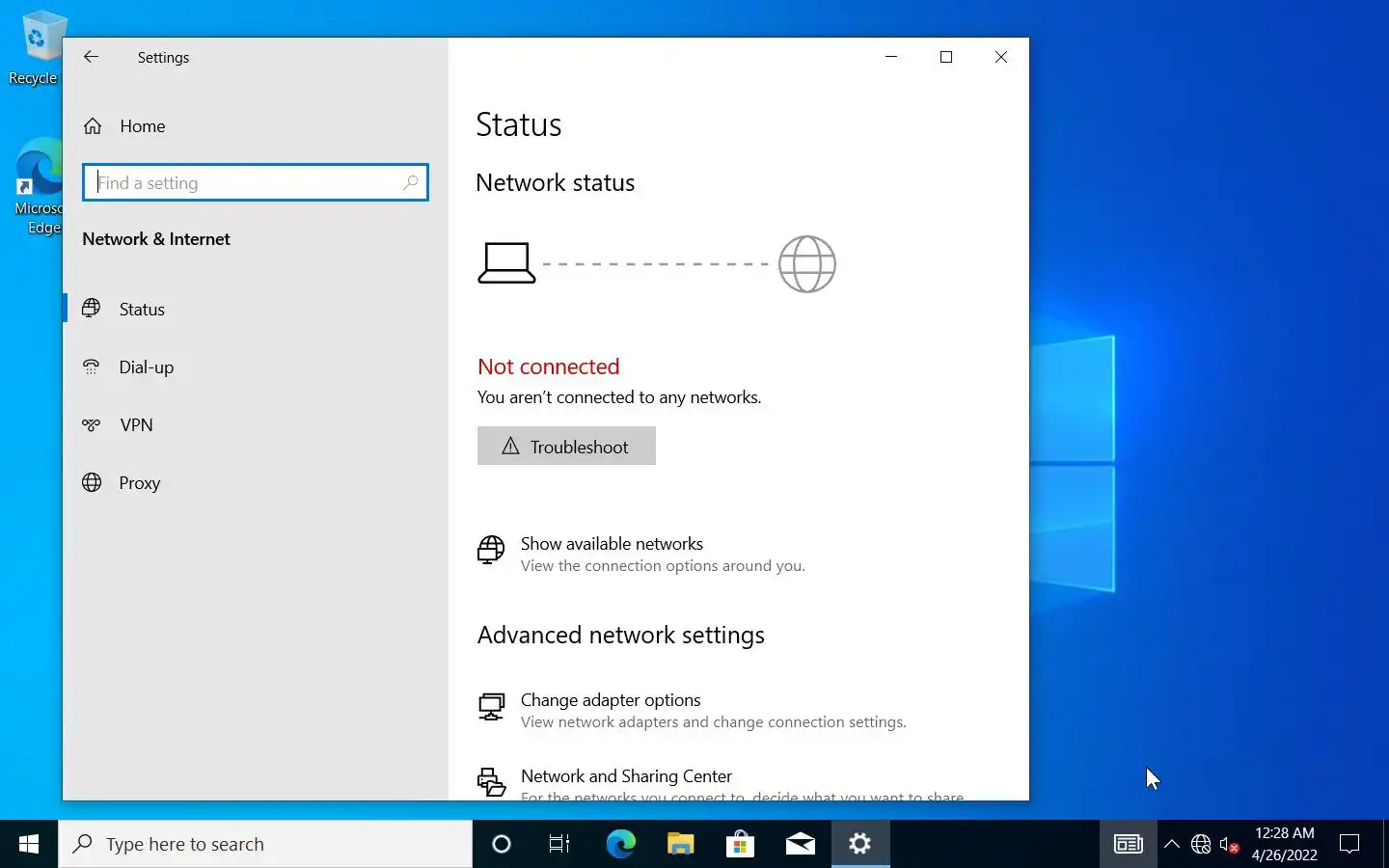The height and width of the screenshot is (868, 1389).
Task: Open the clock and date flyout
Action: 1284,844
